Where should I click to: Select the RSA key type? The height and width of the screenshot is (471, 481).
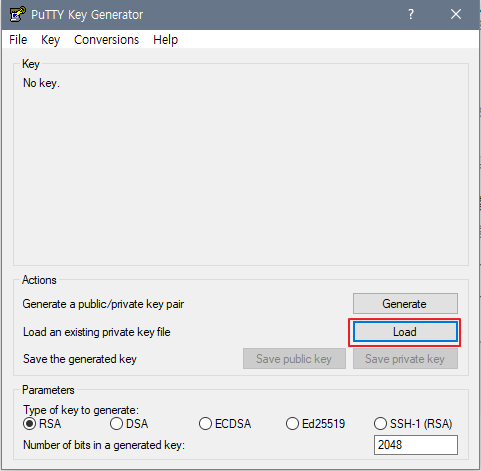(x=42, y=424)
